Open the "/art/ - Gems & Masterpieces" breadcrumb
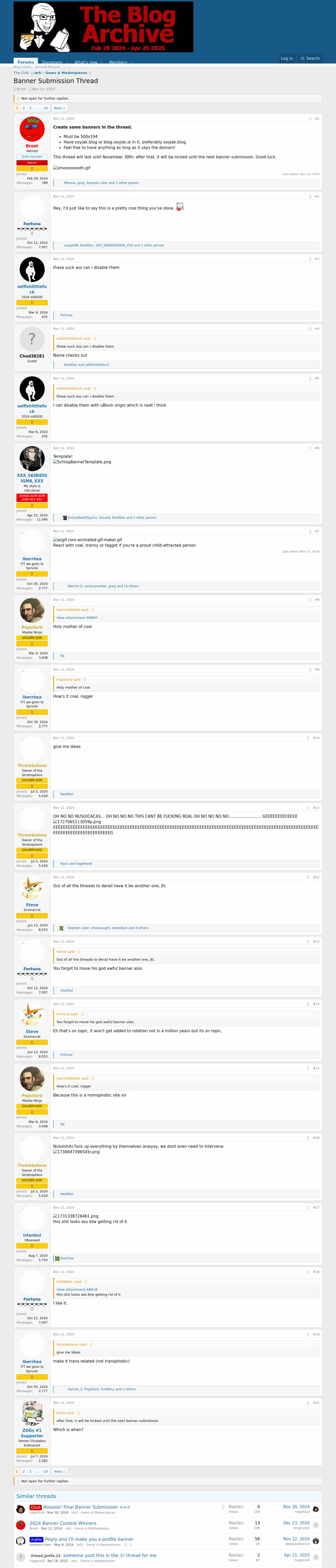Screen dimensions: 336x1568 coord(60,73)
